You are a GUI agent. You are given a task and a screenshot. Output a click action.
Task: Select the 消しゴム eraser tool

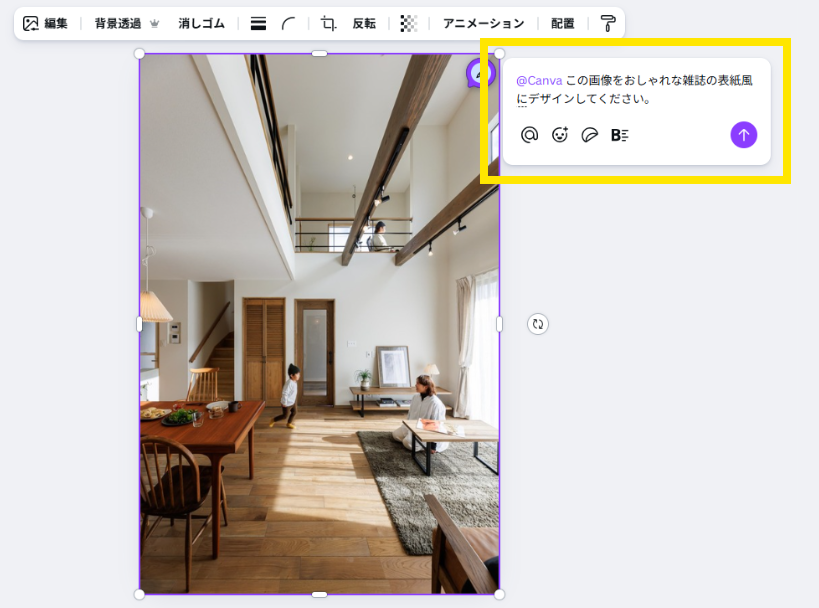[202, 23]
